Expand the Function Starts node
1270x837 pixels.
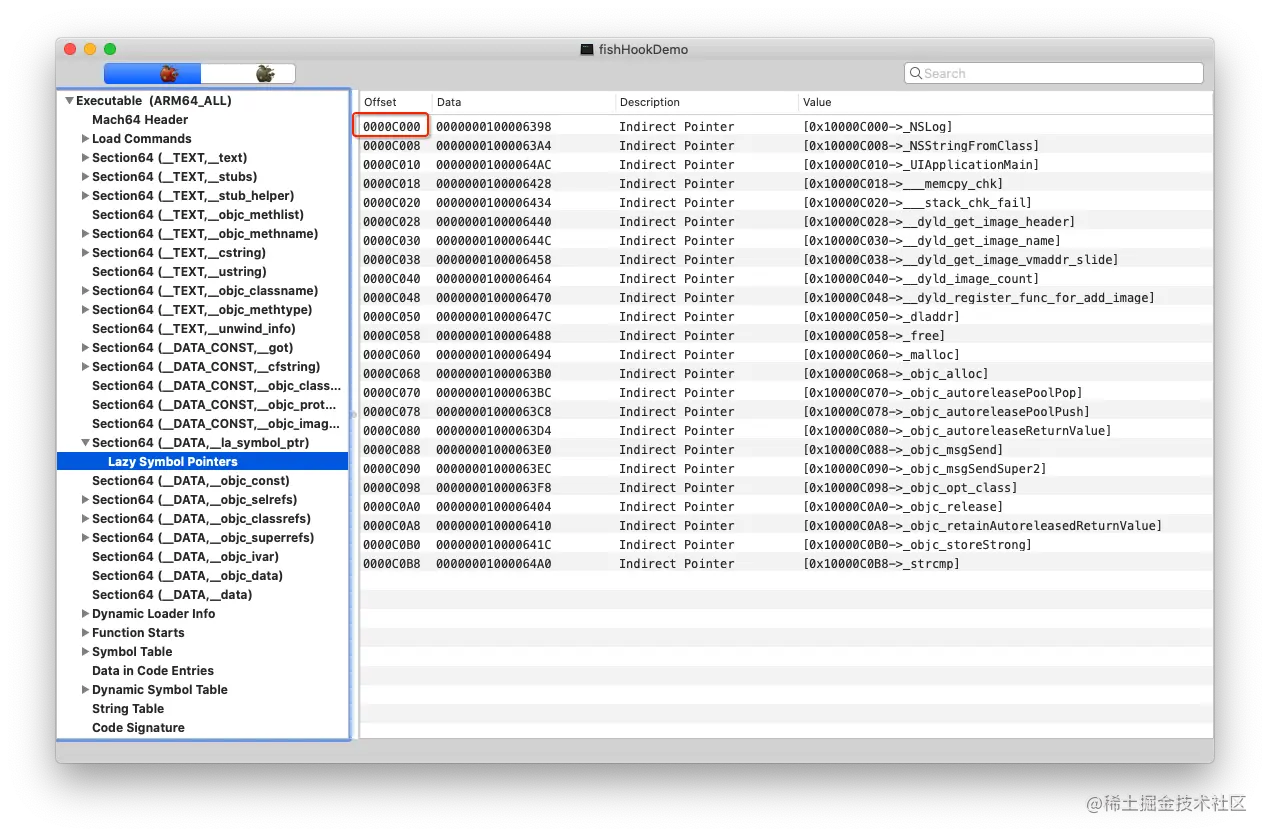[85, 633]
